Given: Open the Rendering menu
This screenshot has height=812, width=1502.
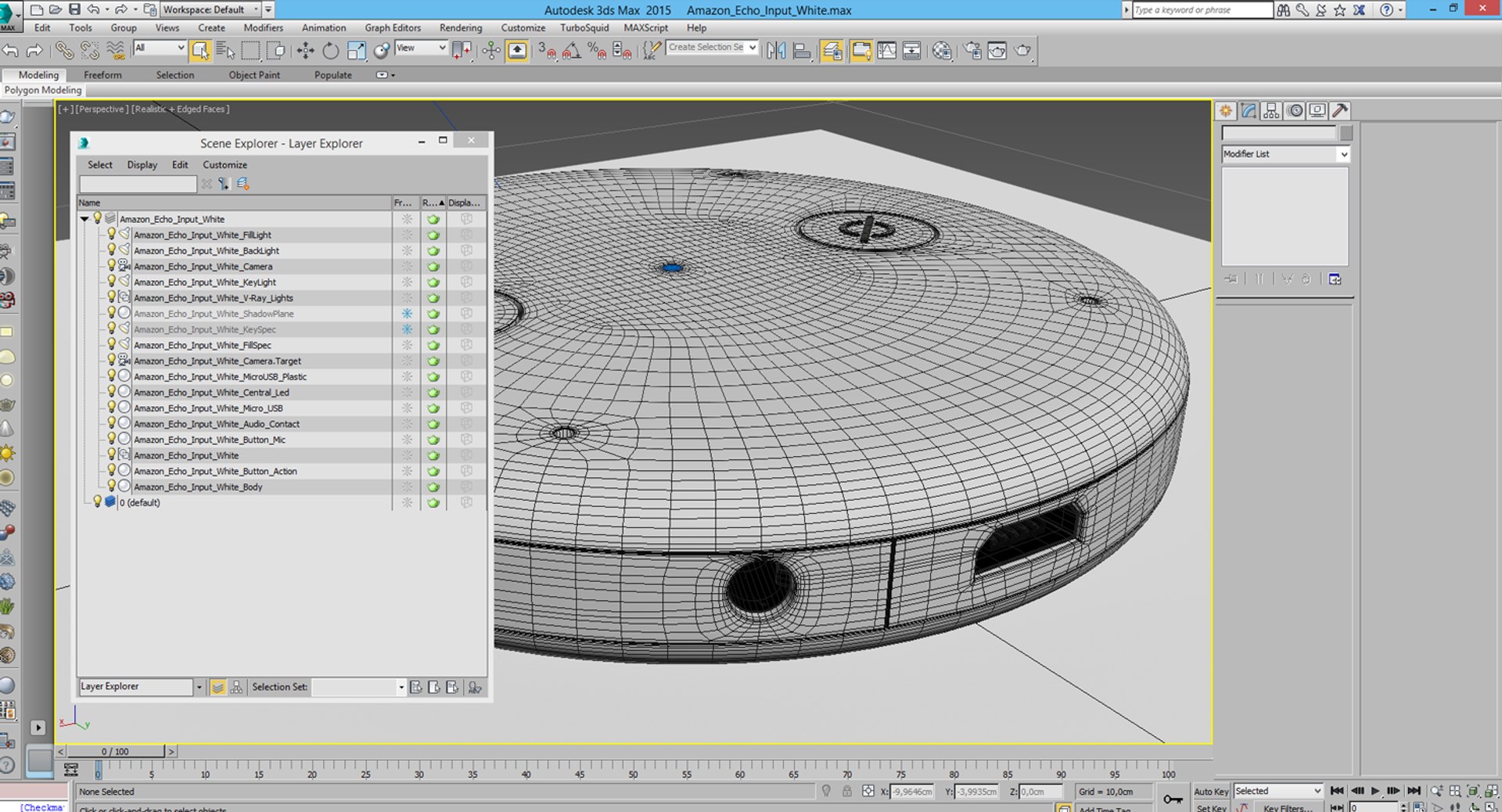Looking at the screenshot, I should pos(461,27).
